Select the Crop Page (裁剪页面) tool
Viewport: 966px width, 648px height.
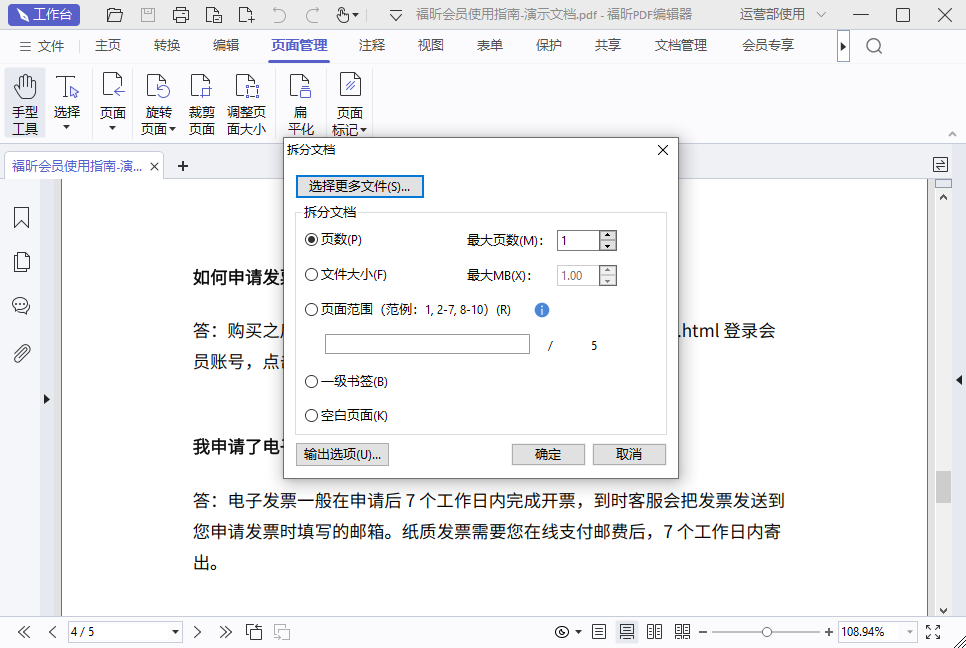[x=202, y=104]
